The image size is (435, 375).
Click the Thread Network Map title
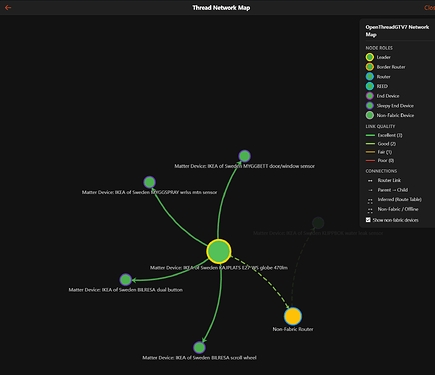pos(221,8)
